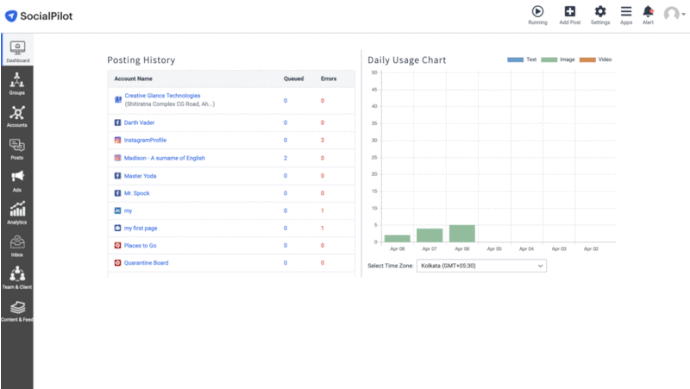Click the queued count for Darth Vader
This screenshot has height=389, width=690.
coord(285,123)
